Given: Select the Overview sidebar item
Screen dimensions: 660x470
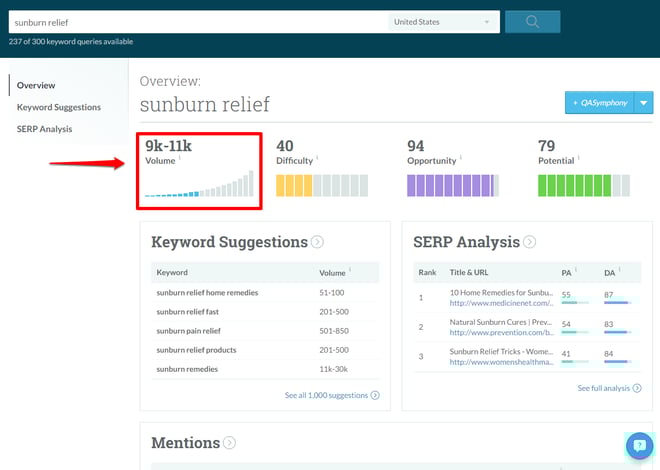Looking at the screenshot, I should pyautogui.click(x=36, y=85).
